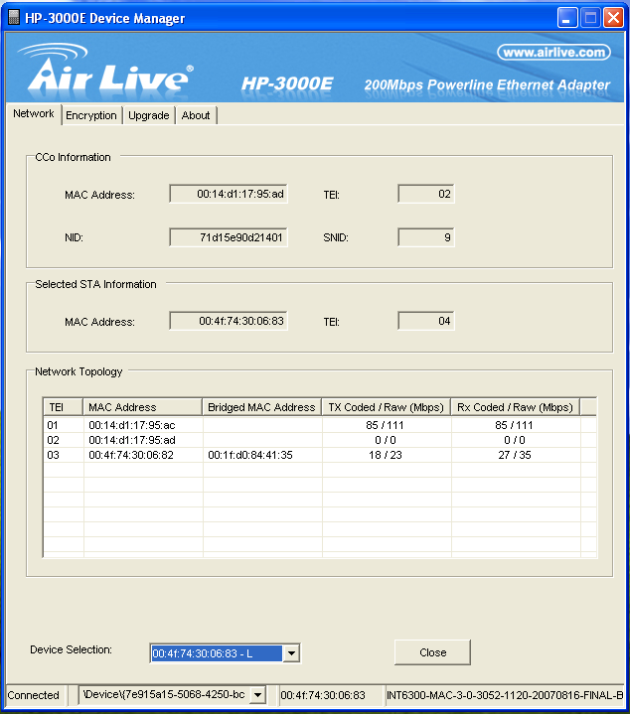Minimize the Device Manager window

tap(567, 18)
